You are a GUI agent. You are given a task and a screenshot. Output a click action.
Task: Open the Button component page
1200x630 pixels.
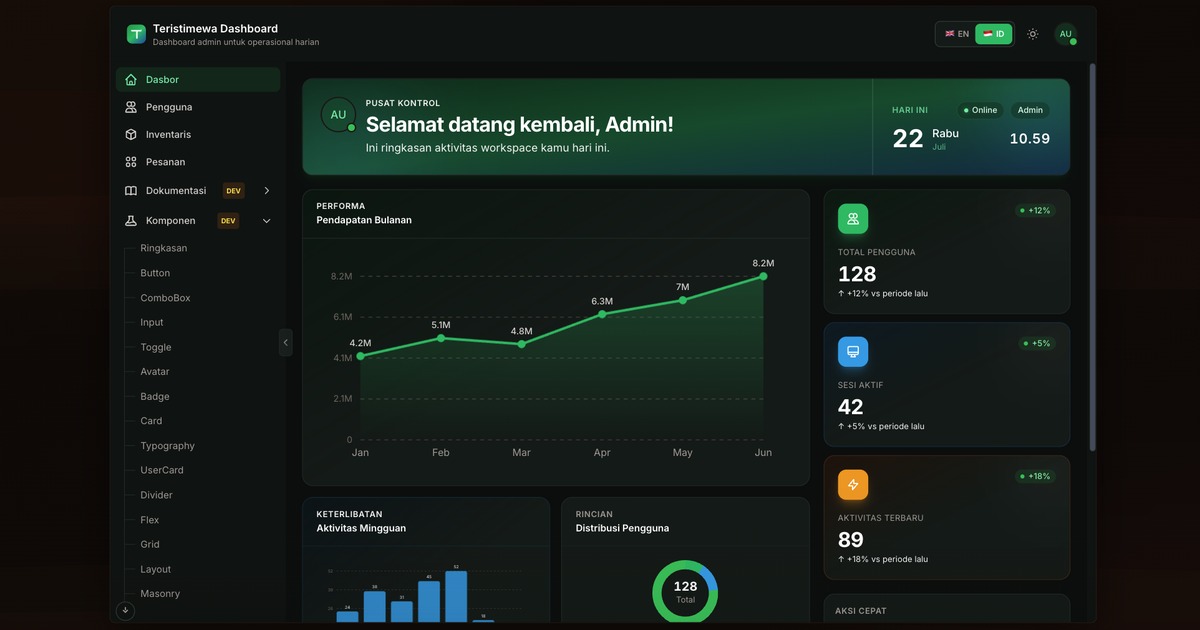pos(155,273)
